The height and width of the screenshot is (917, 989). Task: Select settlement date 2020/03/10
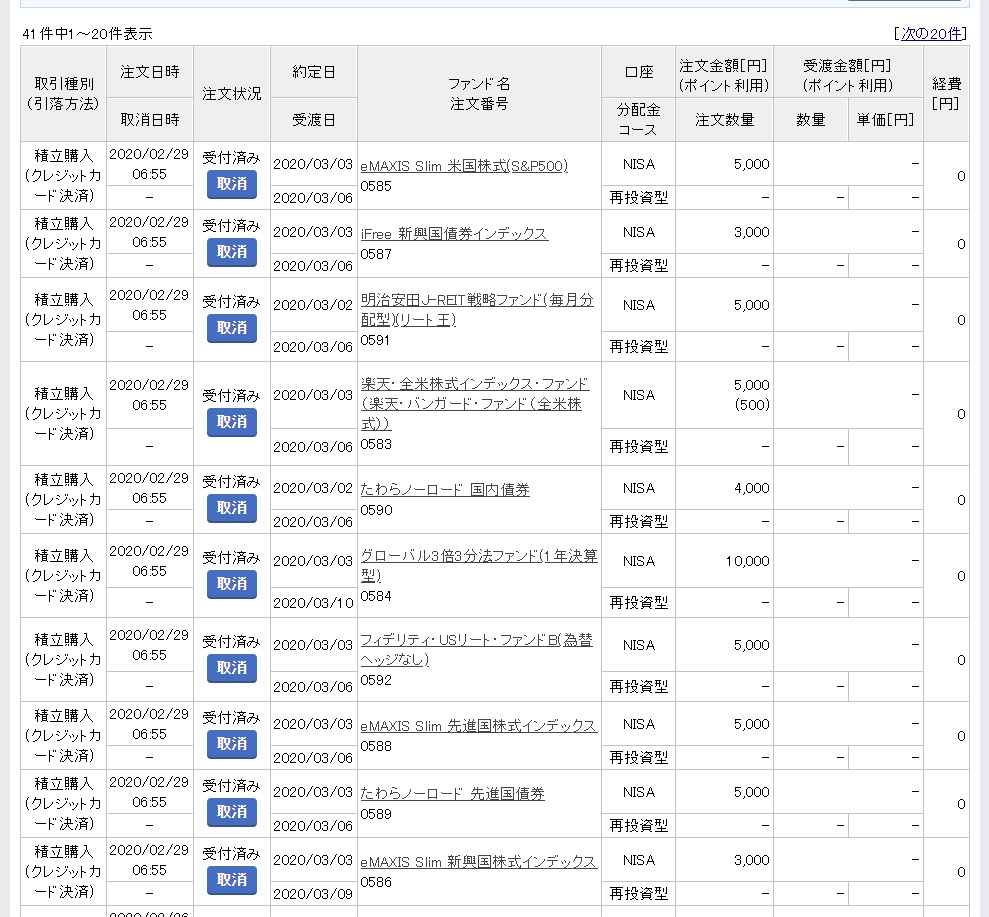click(x=313, y=603)
